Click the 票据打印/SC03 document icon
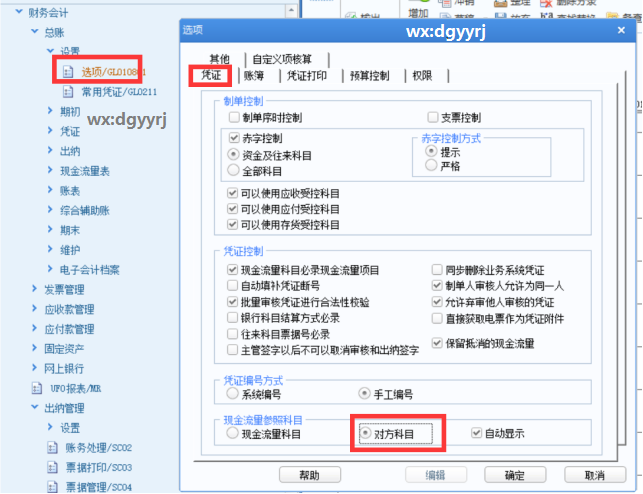 pyautogui.click(x=53, y=467)
